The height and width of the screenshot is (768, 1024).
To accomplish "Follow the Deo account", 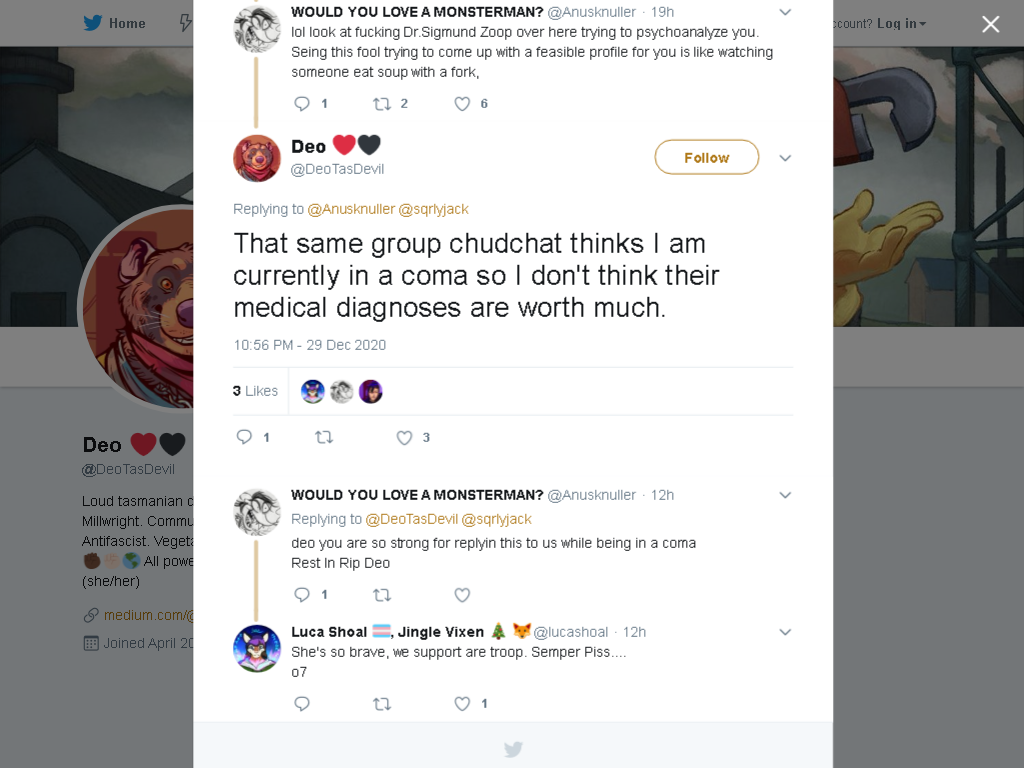I will [x=707, y=157].
